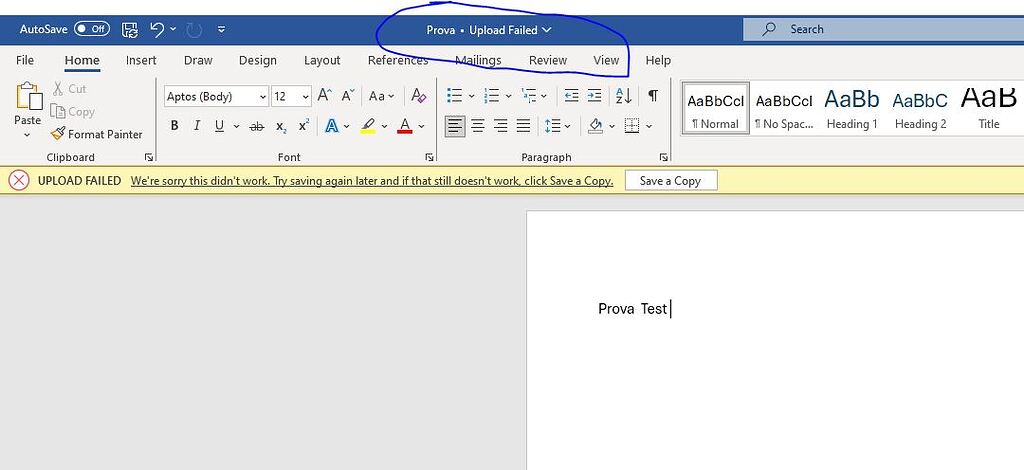Click the Decrease Indent icon
The width and height of the screenshot is (1024, 470).
(571, 96)
